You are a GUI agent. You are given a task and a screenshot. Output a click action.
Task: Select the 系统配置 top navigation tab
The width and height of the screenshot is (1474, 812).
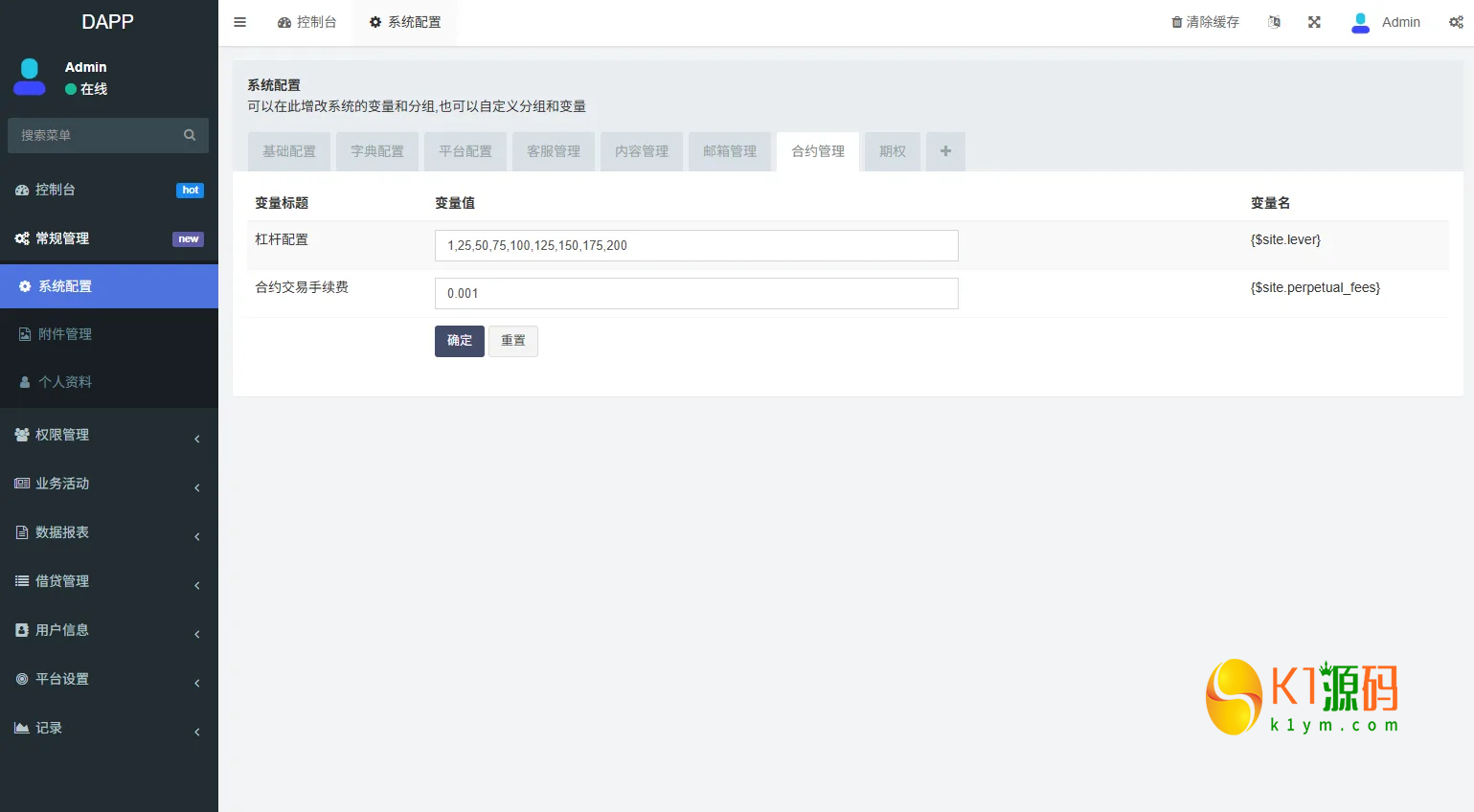point(405,22)
